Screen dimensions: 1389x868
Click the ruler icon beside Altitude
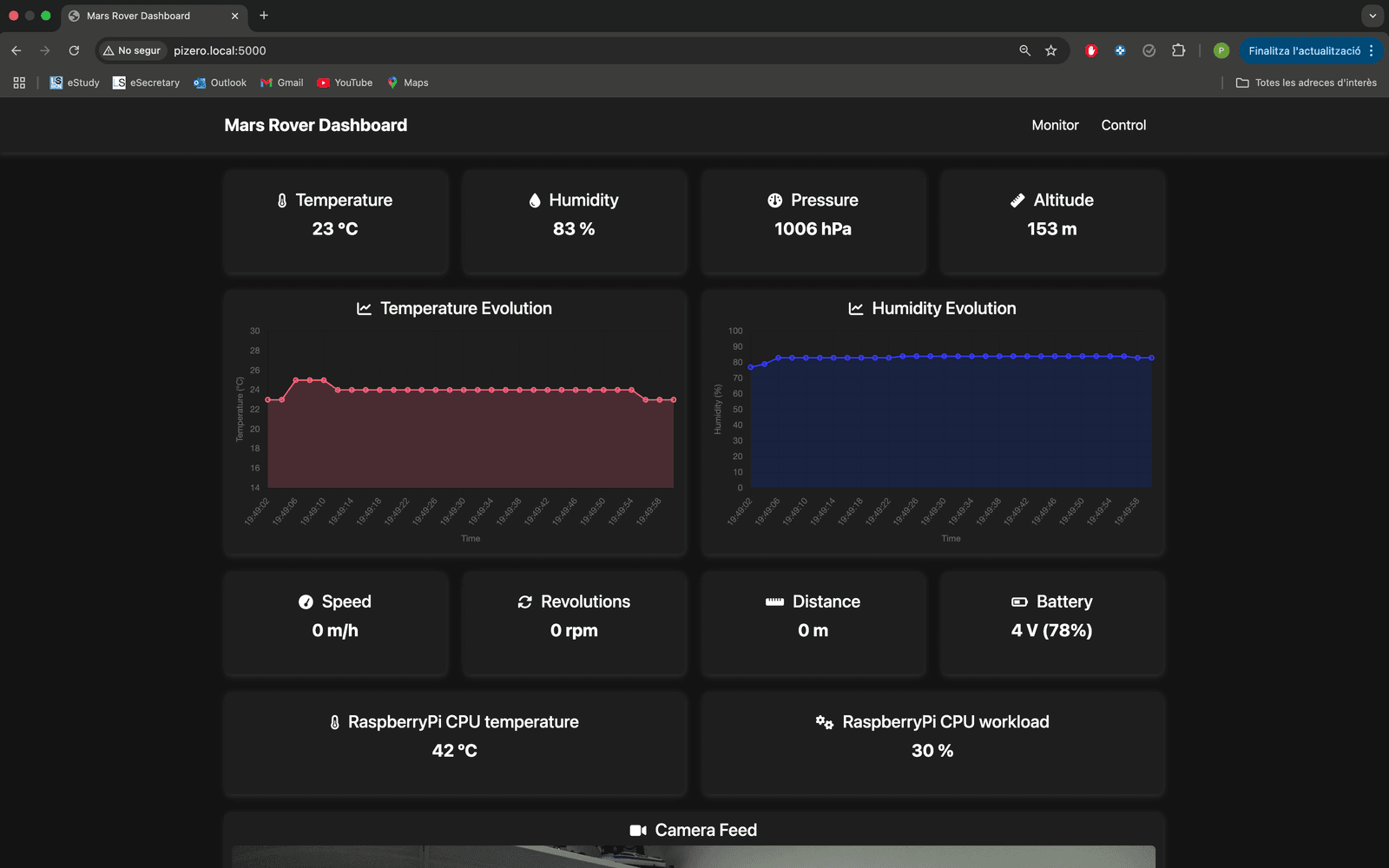coord(1017,201)
